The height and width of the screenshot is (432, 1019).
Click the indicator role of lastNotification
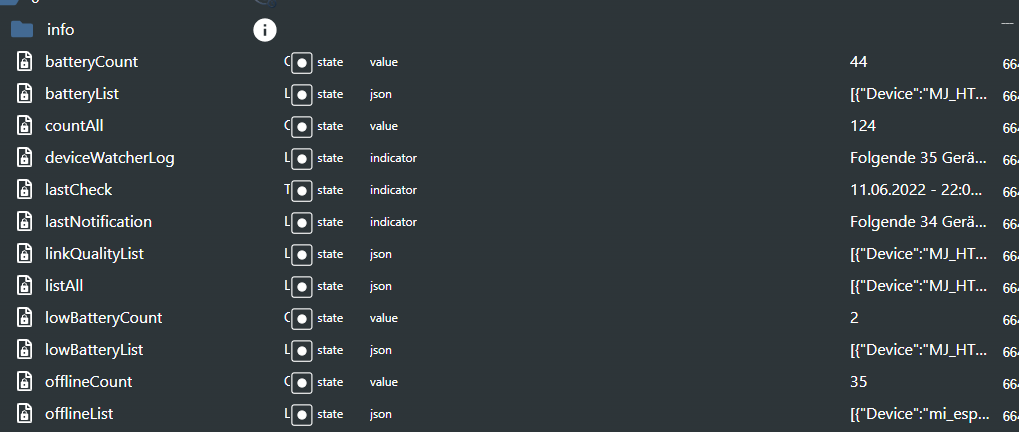click(393, 222)
